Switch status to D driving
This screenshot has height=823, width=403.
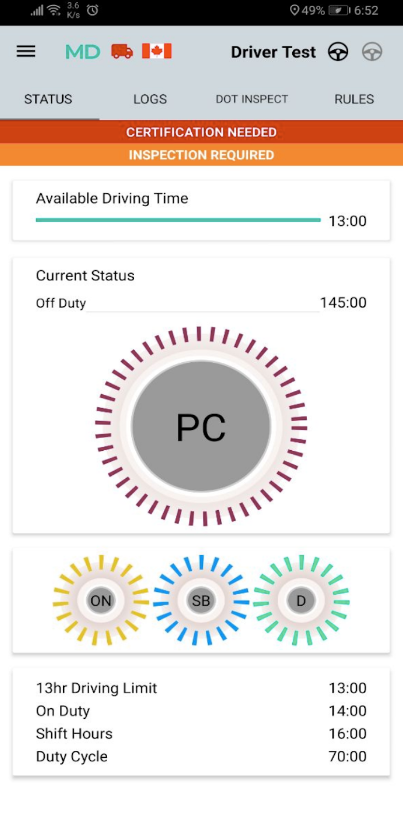click(x=301, y=600)
